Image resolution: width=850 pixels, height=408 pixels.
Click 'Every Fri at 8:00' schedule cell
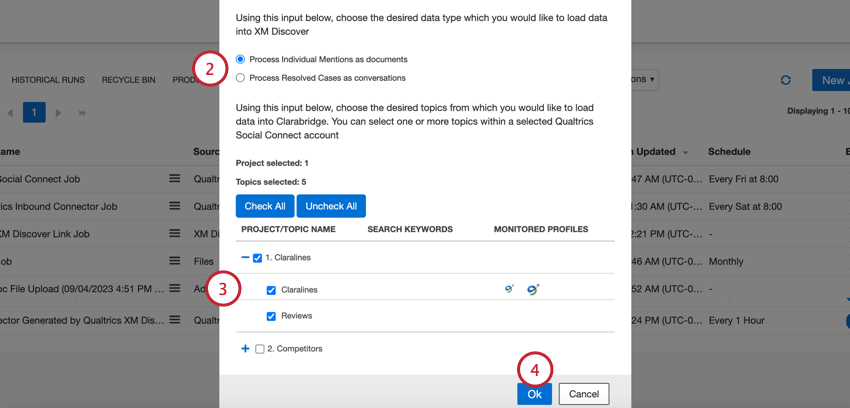(x=744, y=179)
